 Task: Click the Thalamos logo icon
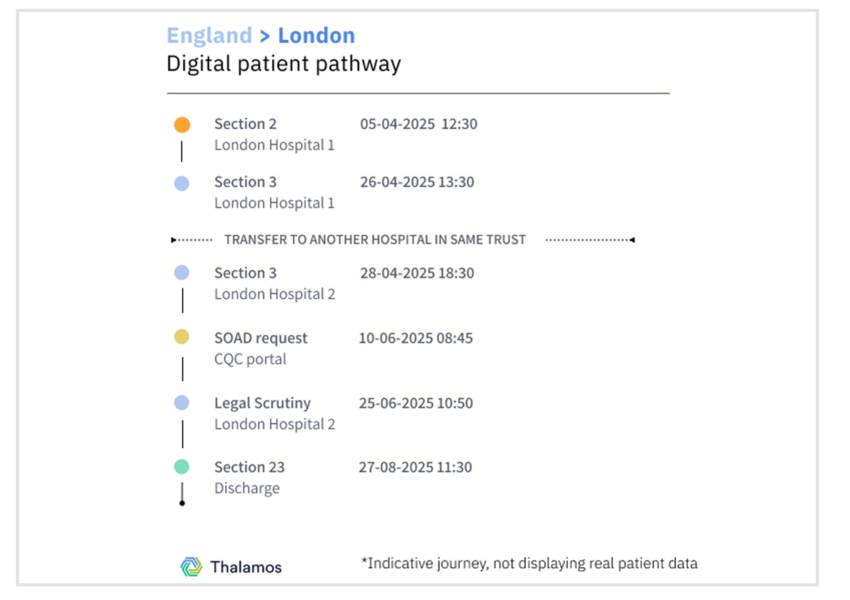(191, 567)
